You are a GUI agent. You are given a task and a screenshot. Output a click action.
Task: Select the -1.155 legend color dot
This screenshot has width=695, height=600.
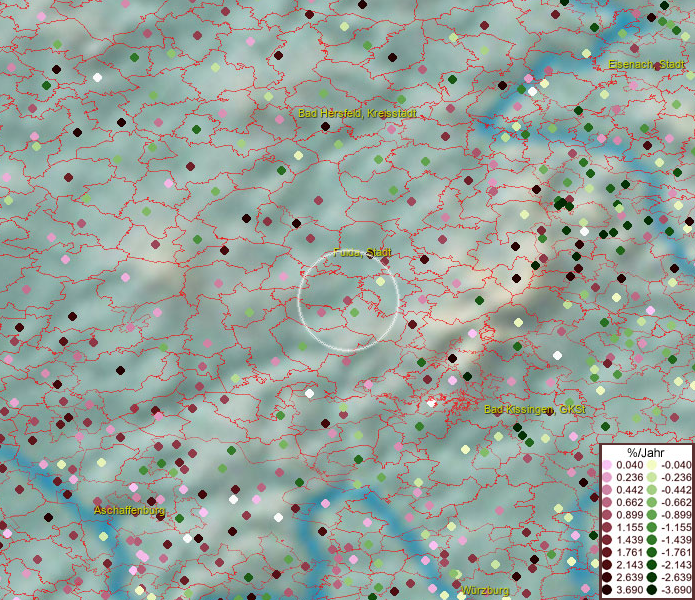point(652,527)
